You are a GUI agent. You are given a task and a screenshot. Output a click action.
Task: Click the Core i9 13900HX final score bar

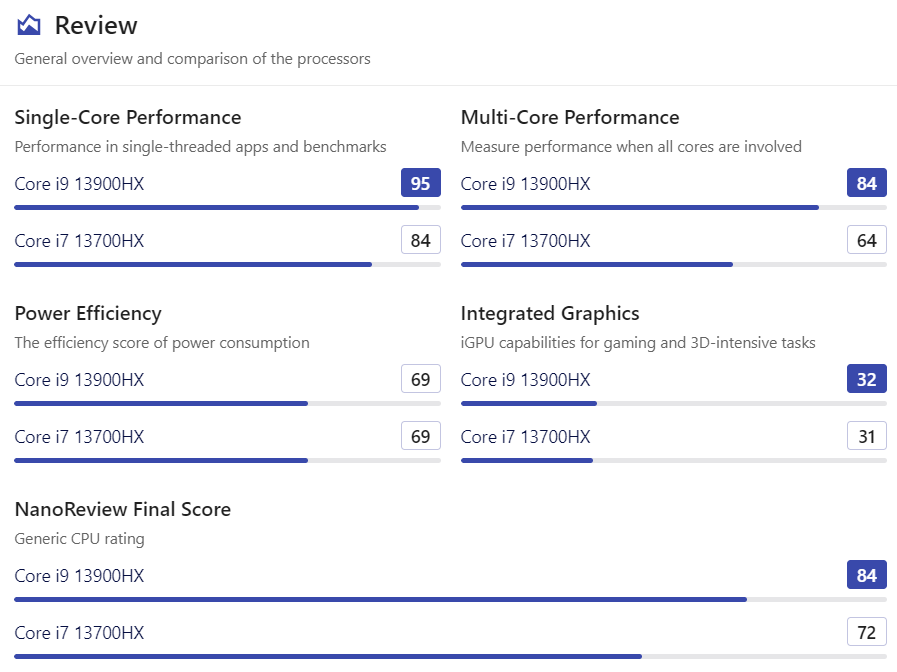(380, 599)
